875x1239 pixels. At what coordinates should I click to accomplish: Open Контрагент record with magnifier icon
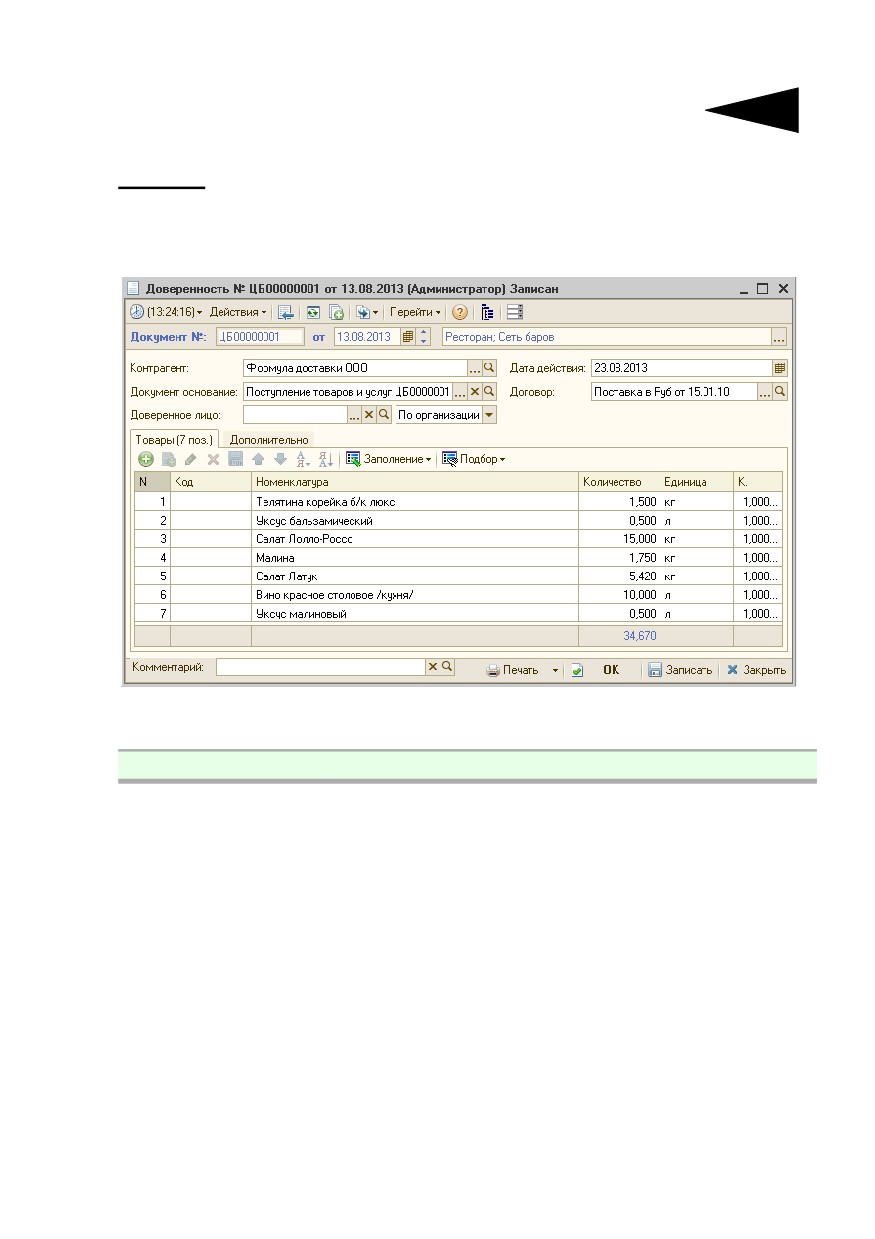[x=489, y=368]
